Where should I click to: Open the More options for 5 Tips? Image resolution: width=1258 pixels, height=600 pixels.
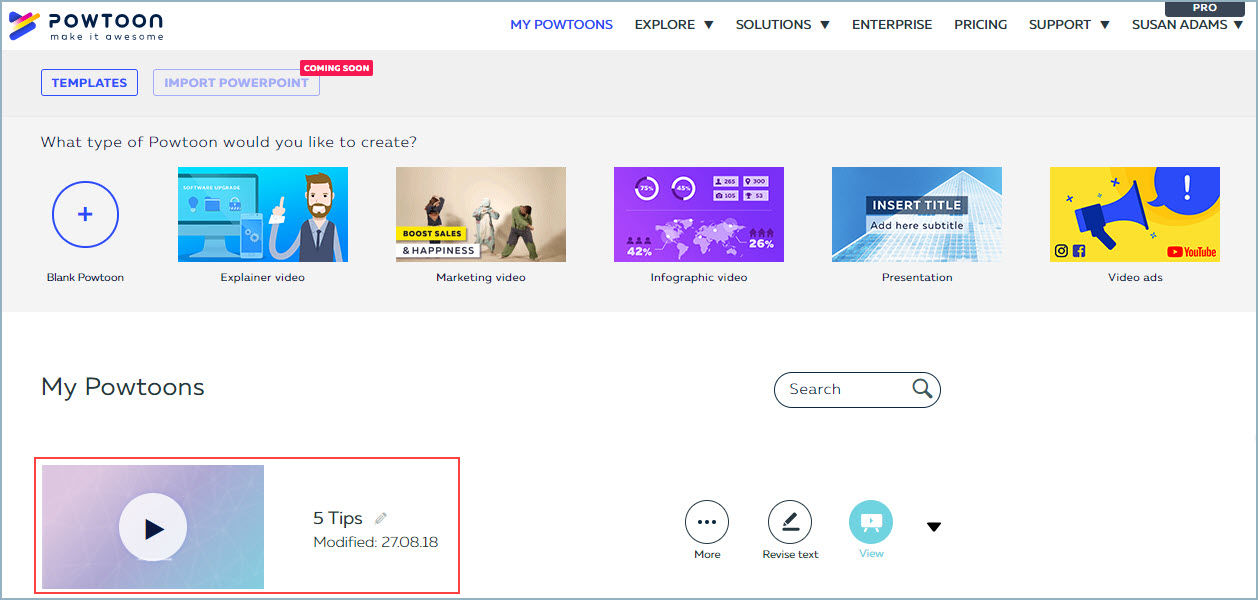click(x=707, y=522)
